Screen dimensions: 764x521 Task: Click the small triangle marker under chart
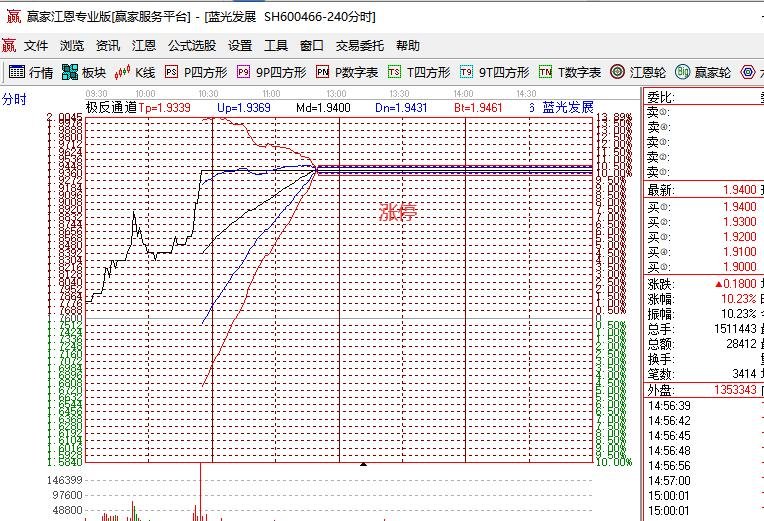point(363,464)
